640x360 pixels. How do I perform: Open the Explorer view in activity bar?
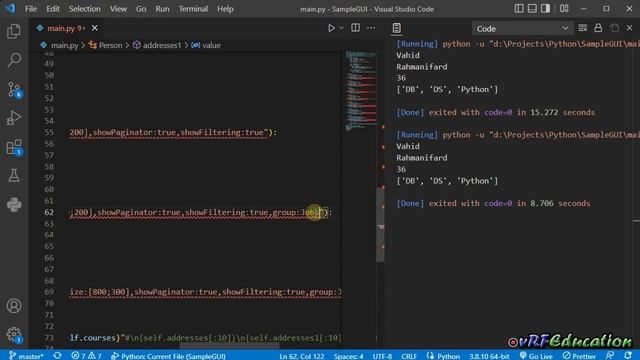14,31
